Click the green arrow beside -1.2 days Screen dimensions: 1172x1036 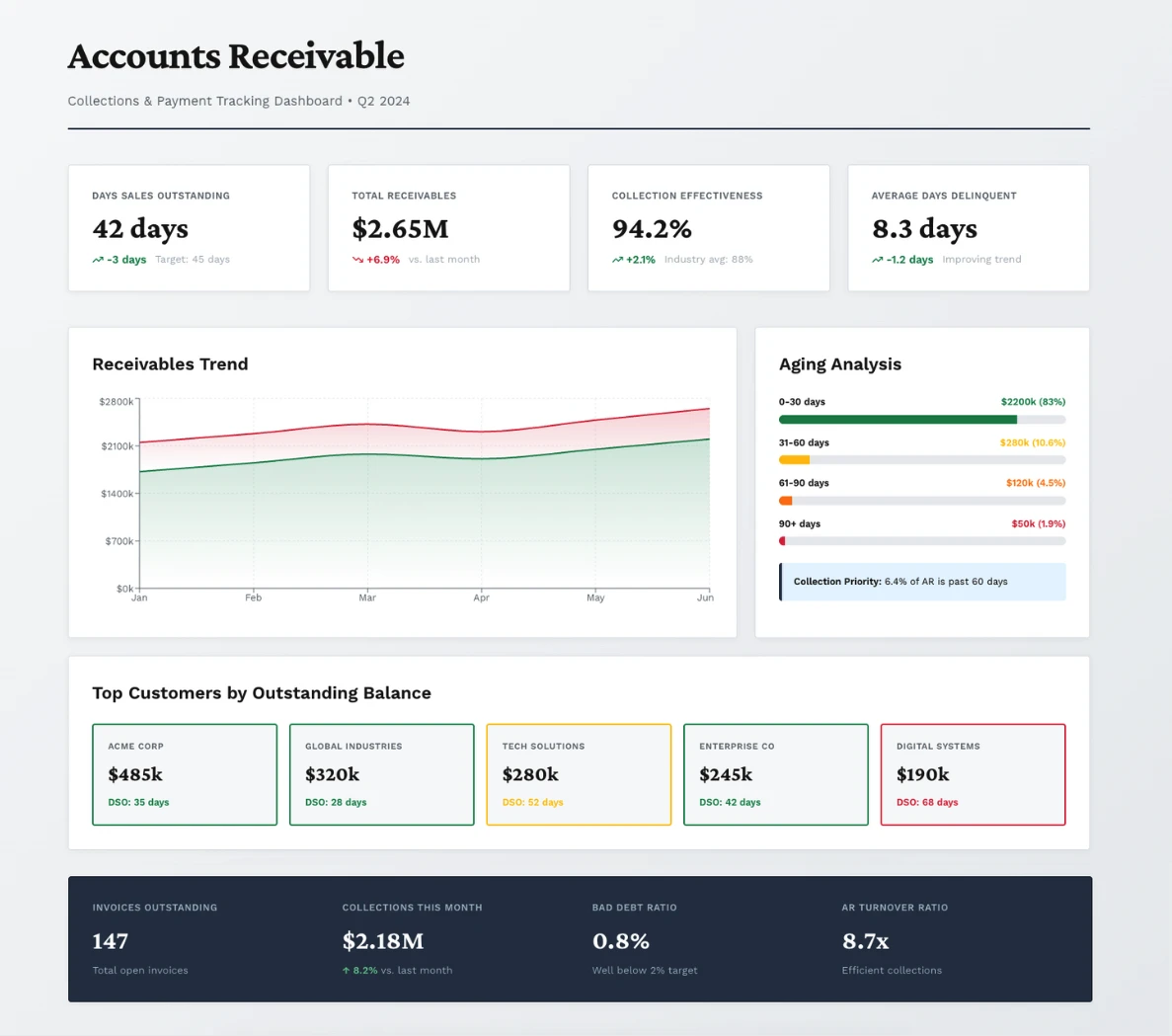click(876, 259)
